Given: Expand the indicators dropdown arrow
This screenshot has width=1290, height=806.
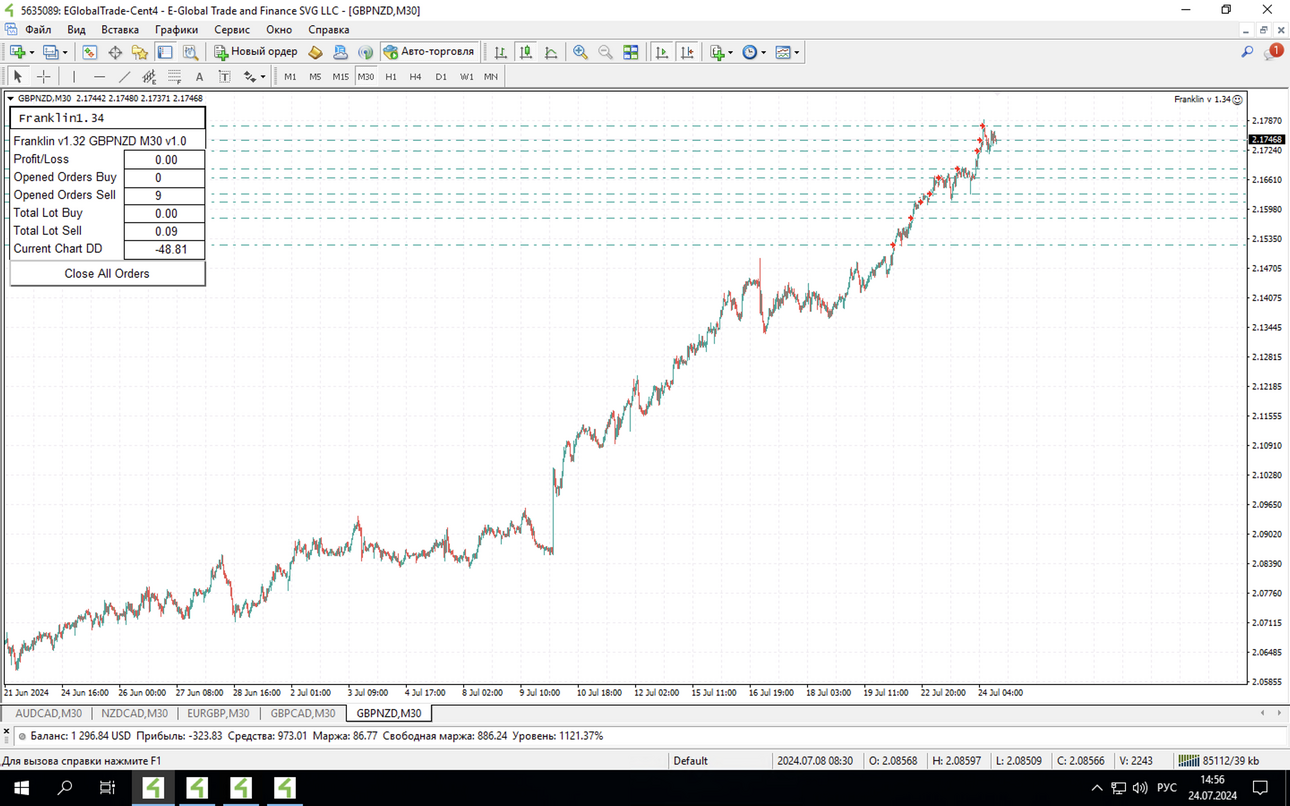Looking at the screenshot, I should pos(731,52).
